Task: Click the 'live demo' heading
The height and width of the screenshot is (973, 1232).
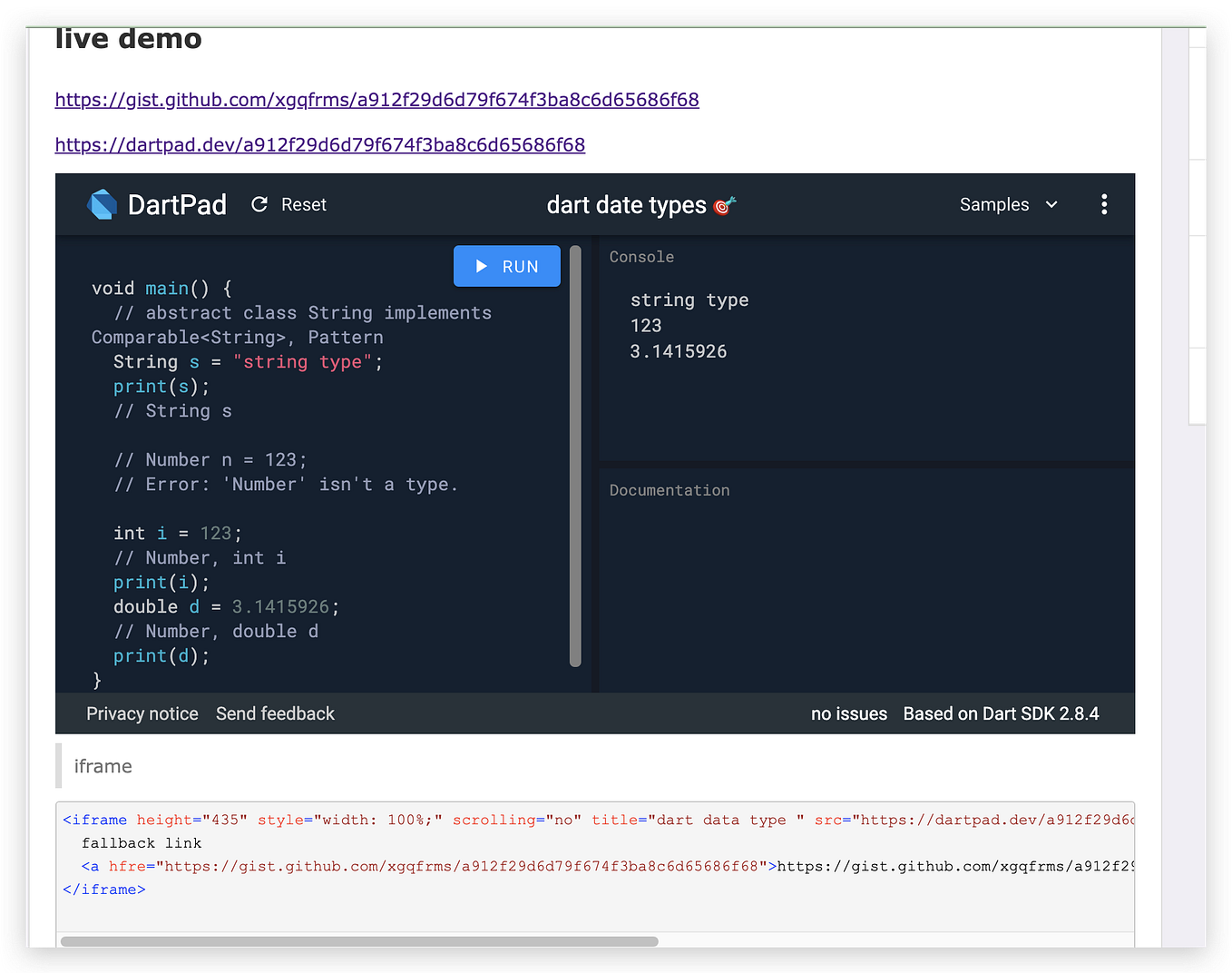Action: pos(129,38)
